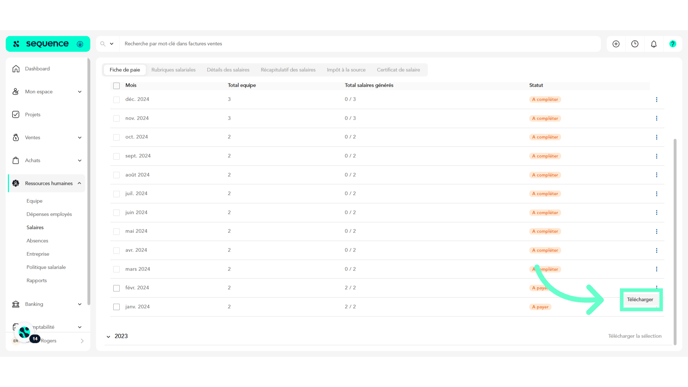The width and height of the screenshot is (688, 387).
Task: Check the sept. 2024 row checkbox
Action: [x=116, y=156]
